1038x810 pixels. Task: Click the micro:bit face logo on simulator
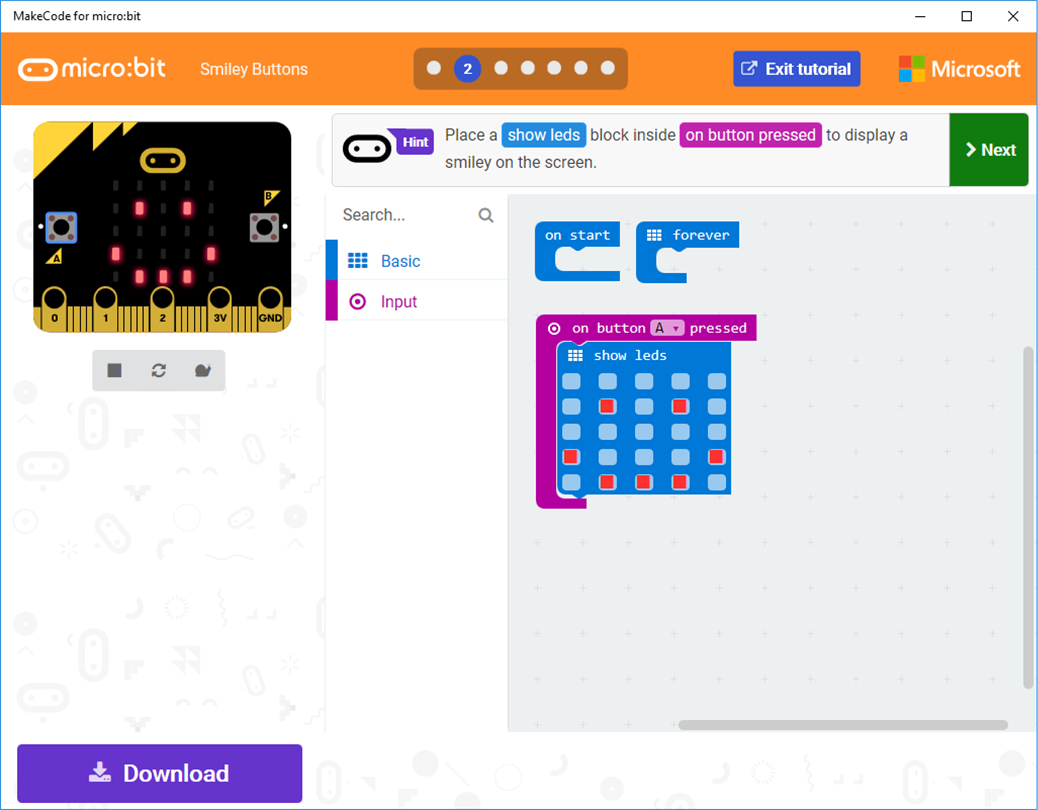pos(163,160)
